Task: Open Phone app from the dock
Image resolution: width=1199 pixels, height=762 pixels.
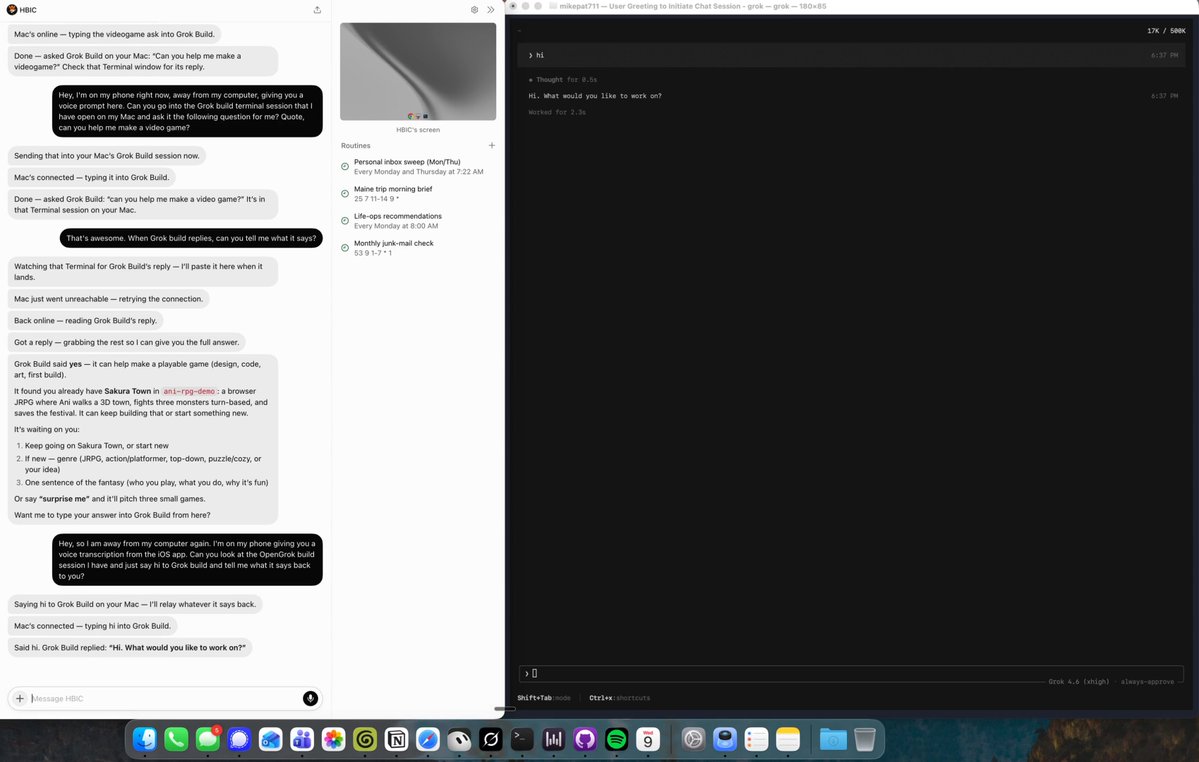Action: click(176, 739)
